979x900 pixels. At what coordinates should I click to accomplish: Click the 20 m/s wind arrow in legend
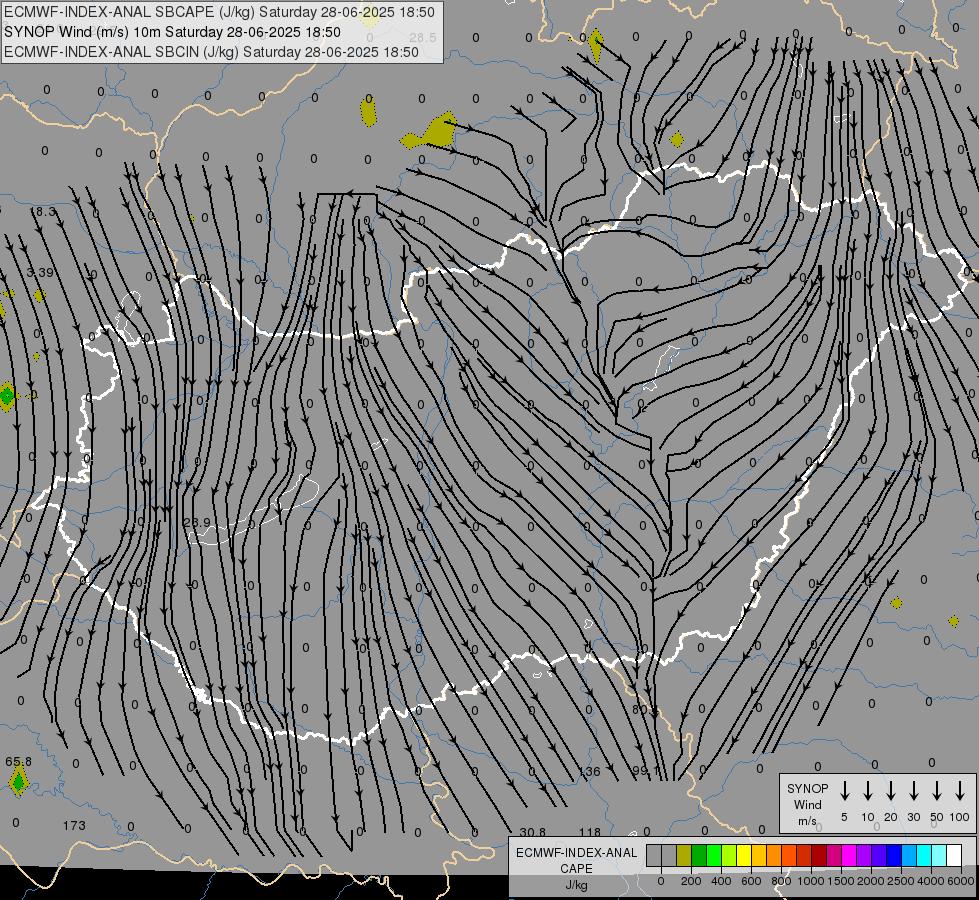click(x=891, y=791)
